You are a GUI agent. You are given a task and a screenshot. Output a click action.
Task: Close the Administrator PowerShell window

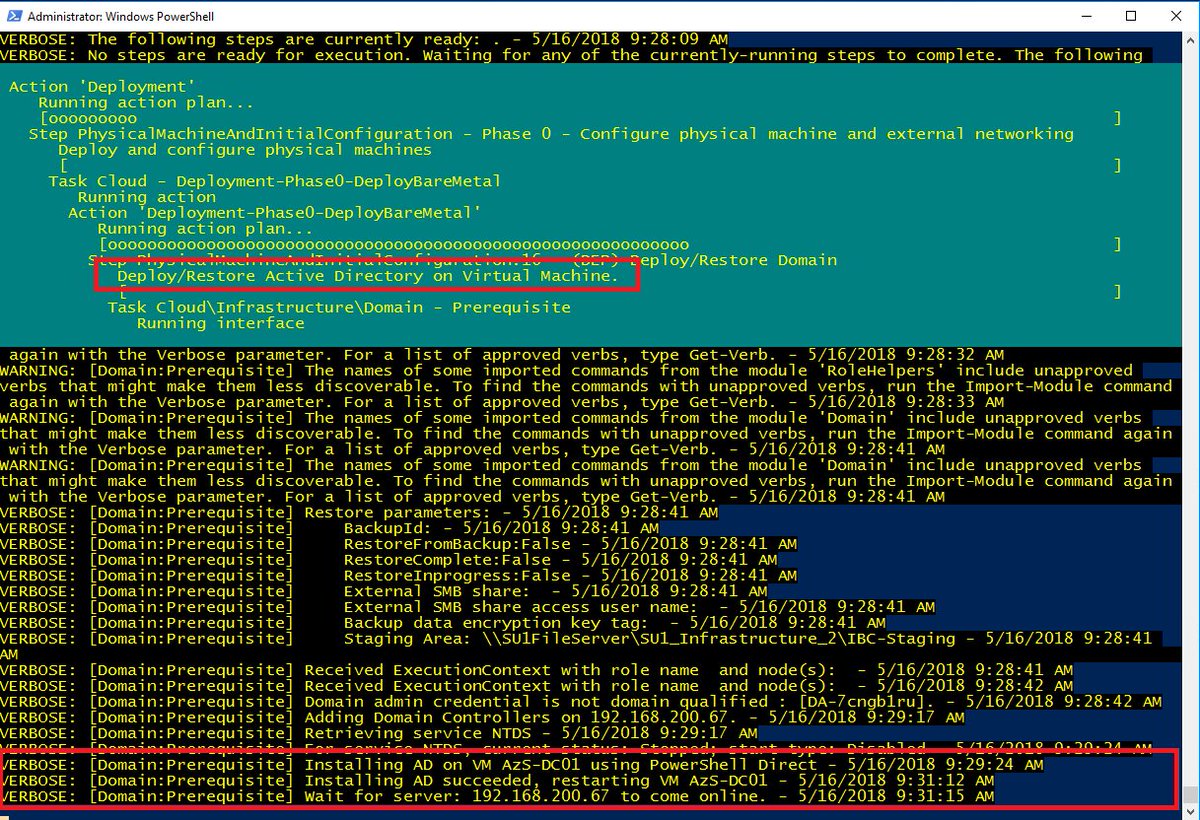[x=1176, y=16]
